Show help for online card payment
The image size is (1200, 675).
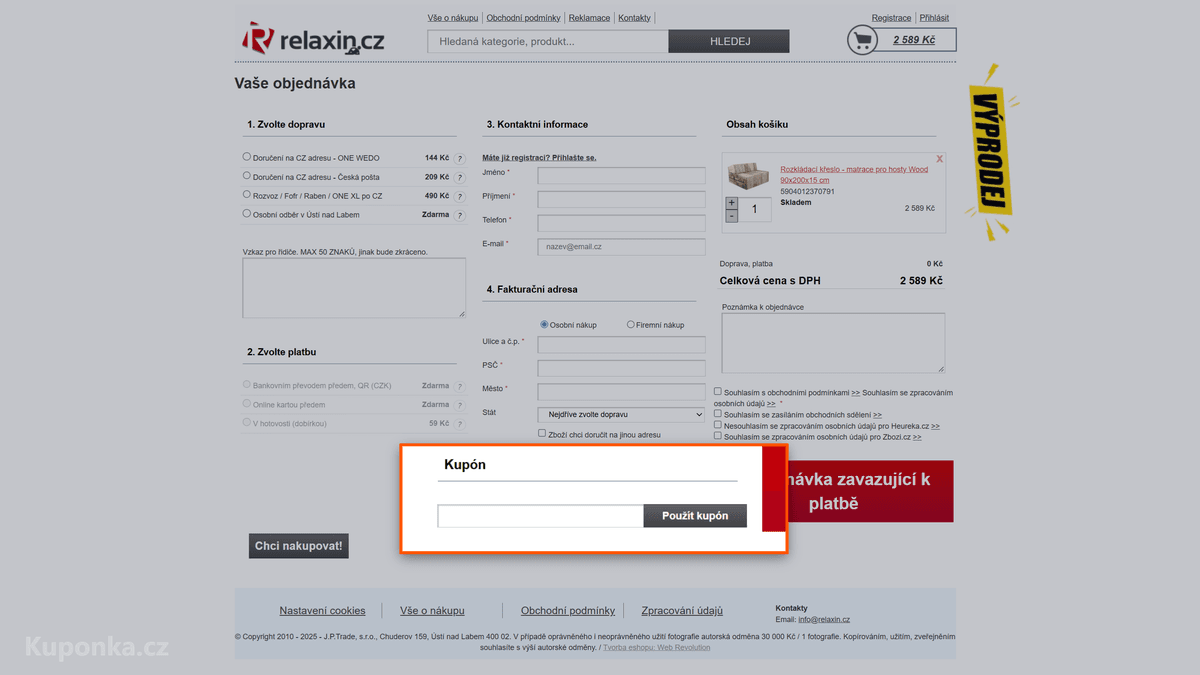[460, 405]
